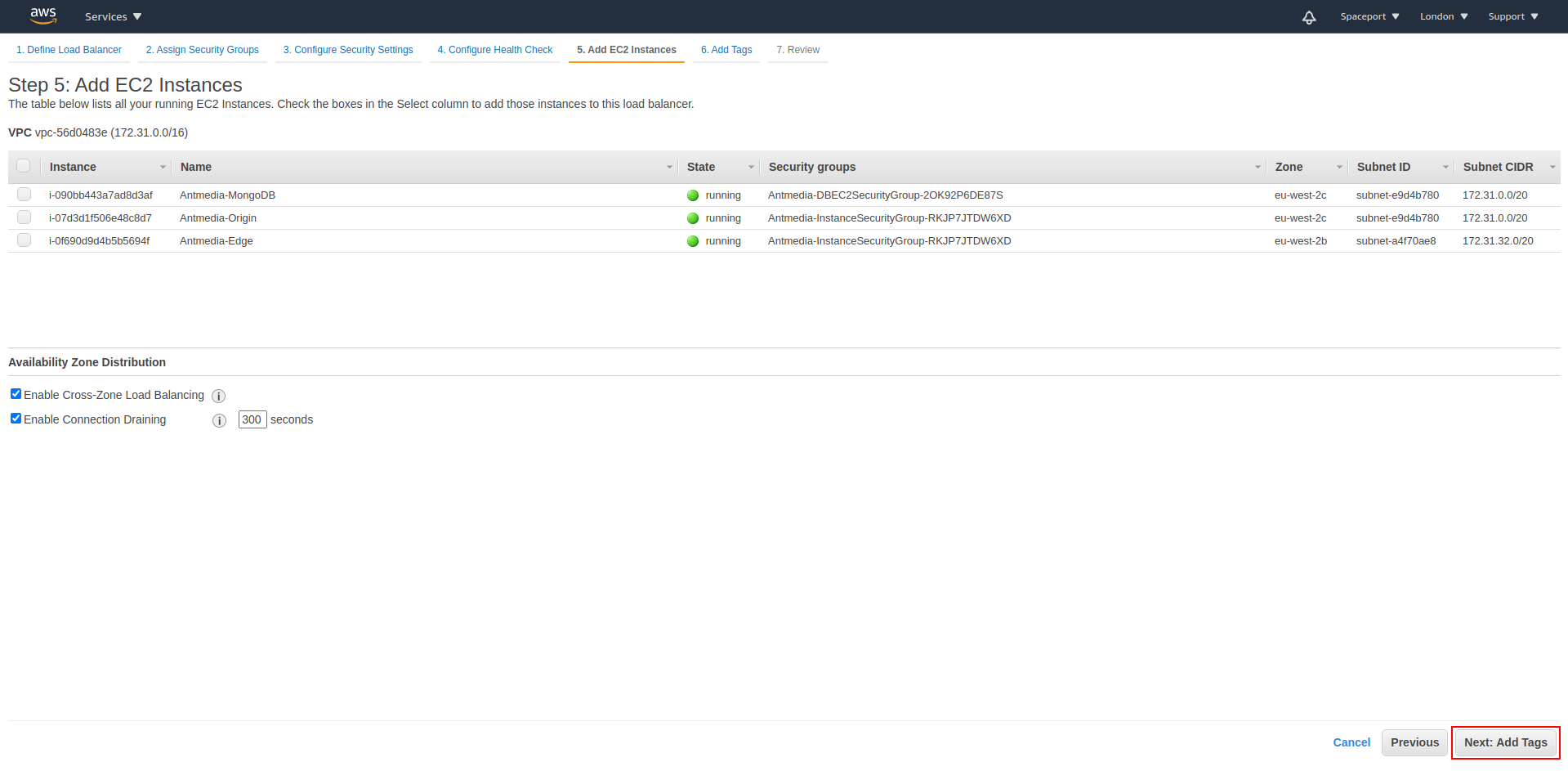Disable Cross-Zone Load Balancing checkbox

[x=16, y=394]
